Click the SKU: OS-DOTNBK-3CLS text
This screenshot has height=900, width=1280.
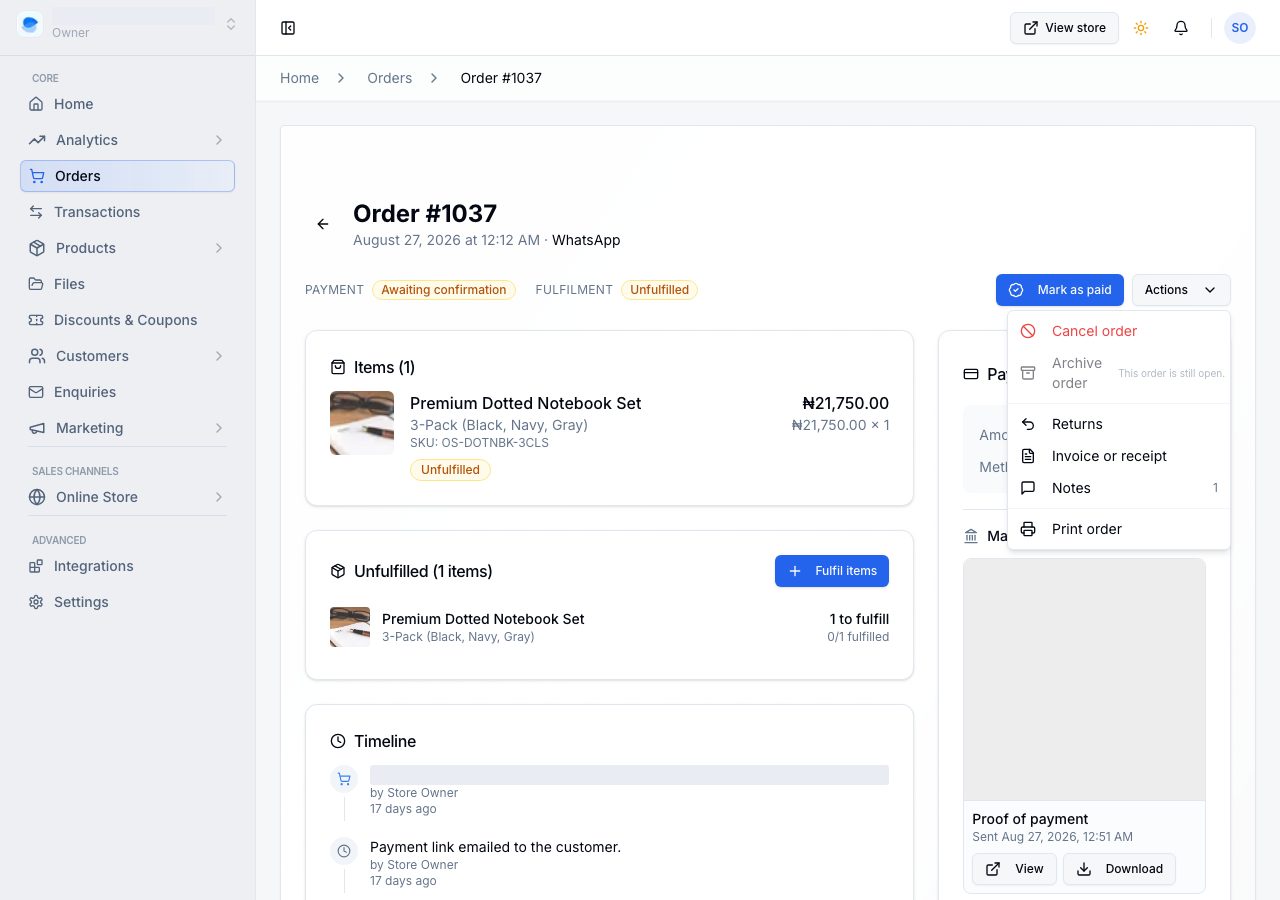pyautogui.click(x=479, y=442)
